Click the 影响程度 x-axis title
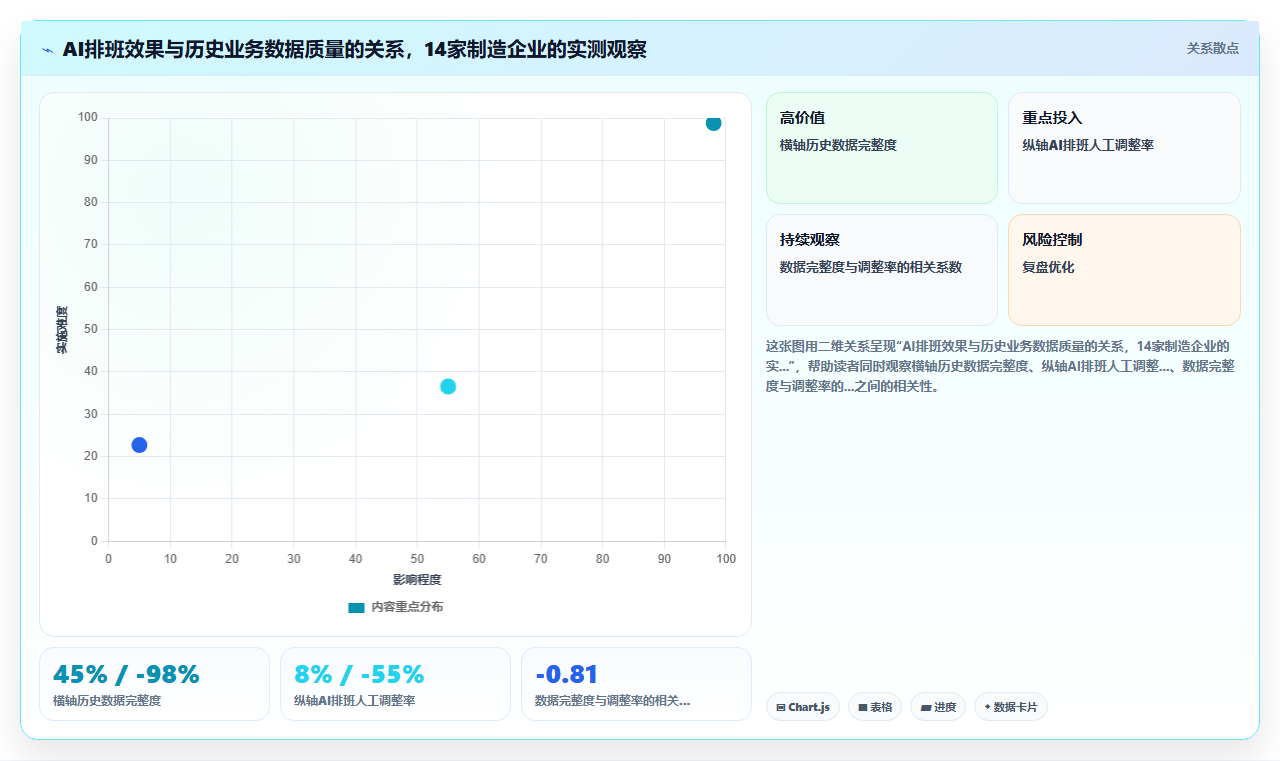Viewport: 1280px width, 761px height. [417, 580]
